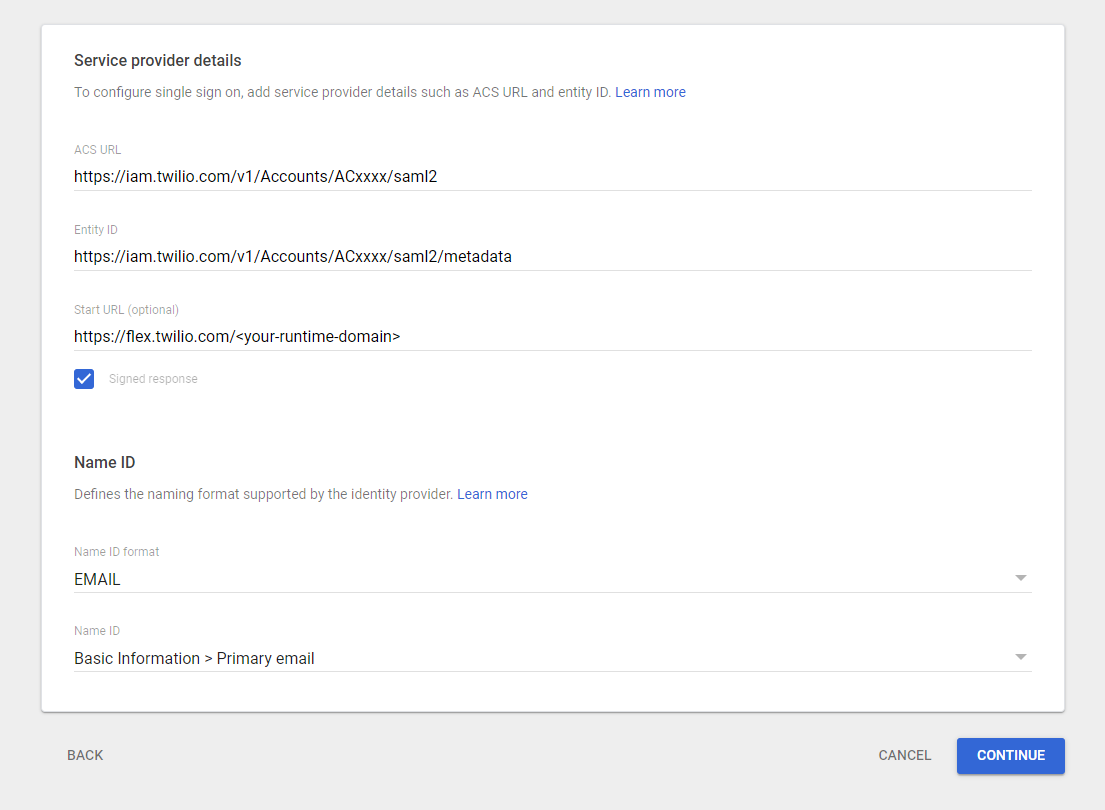1105x810 pixels.
Task: Toggle the Signed response checkbox
Action: [84, 378]
